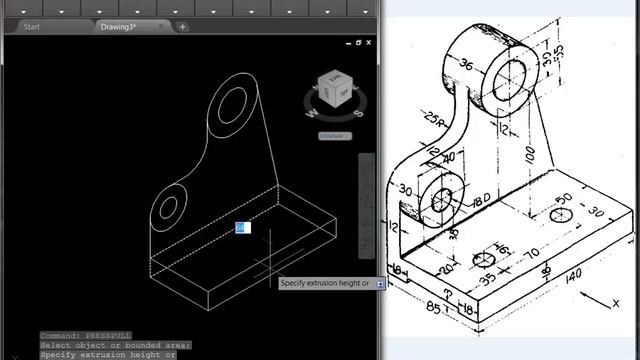
Task: Open the options arrow in extrusion height prompt
Action: coord(380,284)
